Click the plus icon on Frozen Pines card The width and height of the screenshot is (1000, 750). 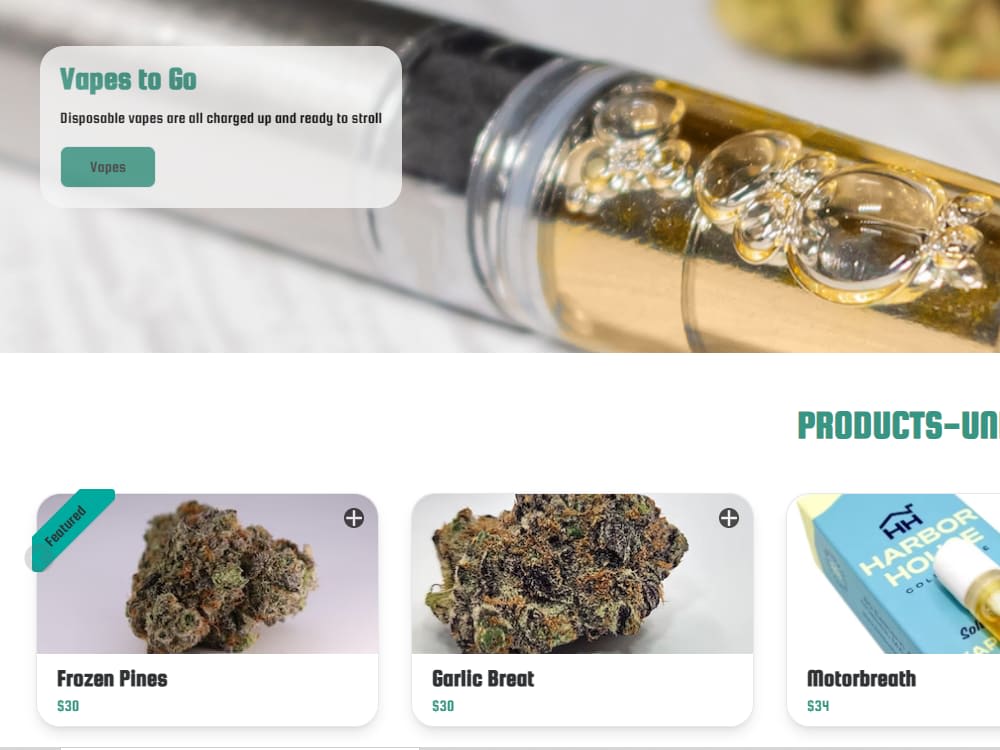coord(354,518)
